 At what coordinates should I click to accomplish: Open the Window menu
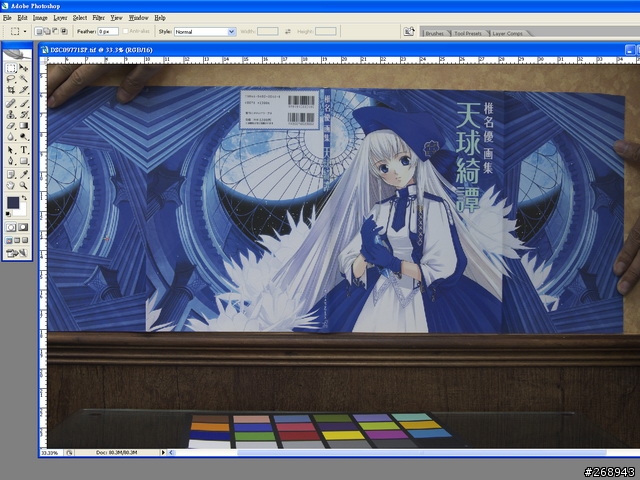pos(138,18)
